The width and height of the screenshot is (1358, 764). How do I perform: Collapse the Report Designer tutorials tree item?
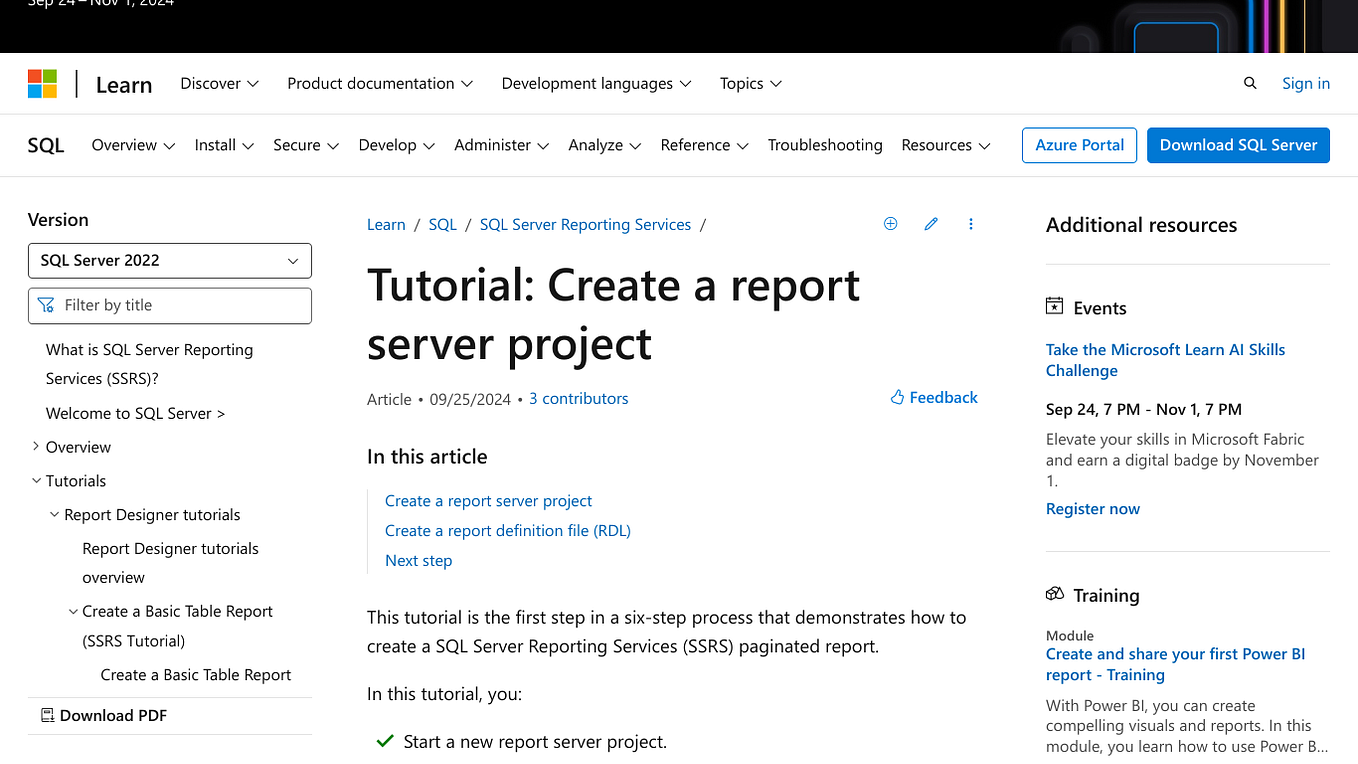pos(54,514)
